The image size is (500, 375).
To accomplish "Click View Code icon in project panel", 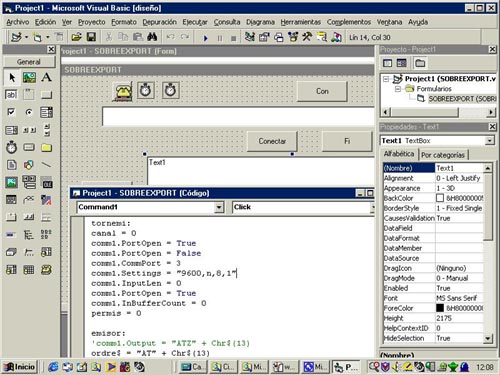I will click(387, 63).
